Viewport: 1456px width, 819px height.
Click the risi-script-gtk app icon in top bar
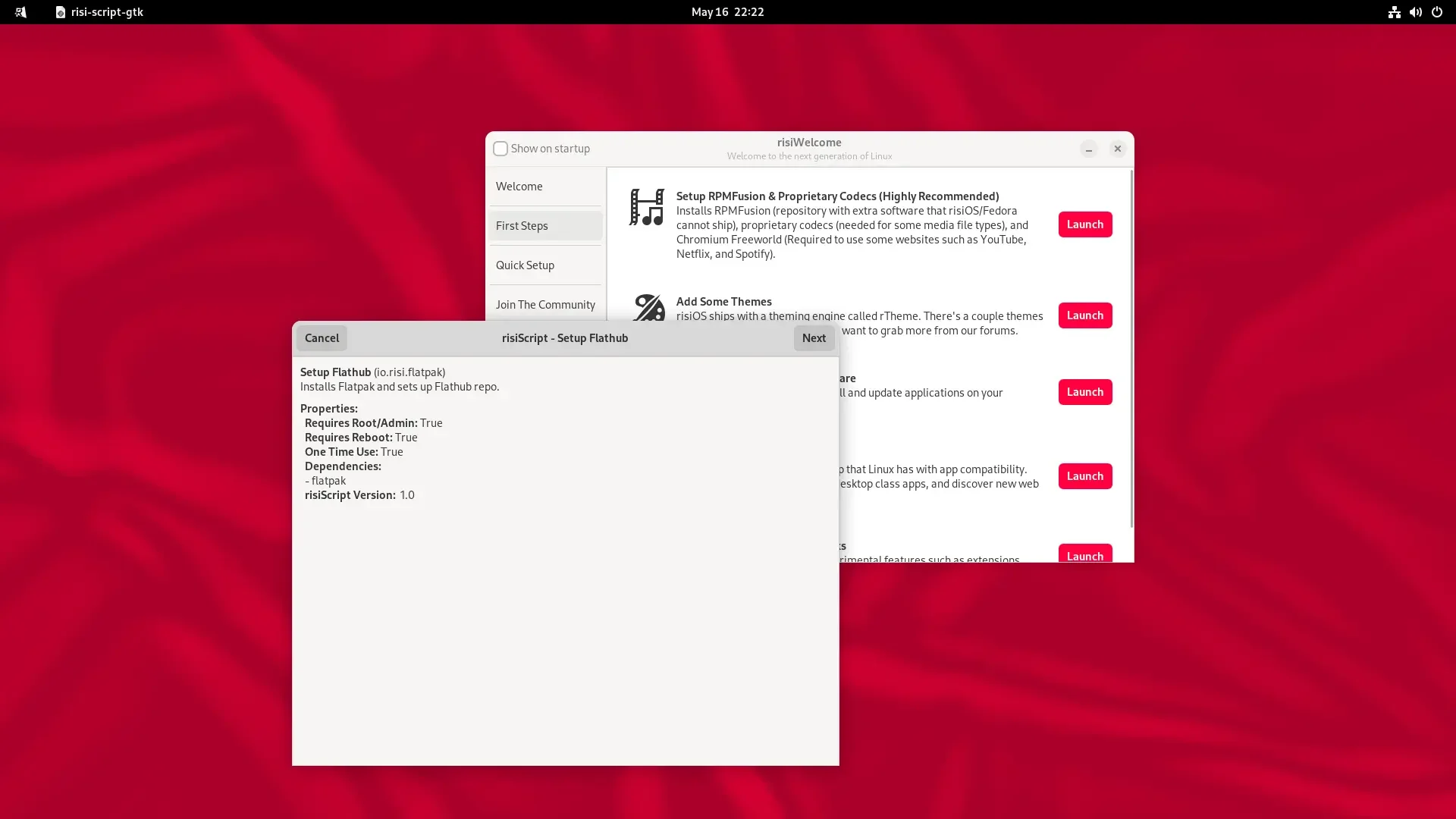pos(60,12)
